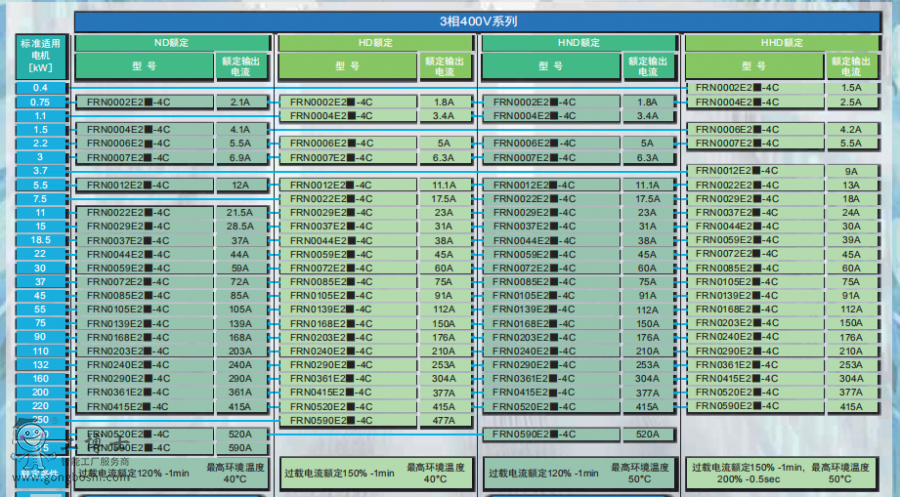Click the 132 kW row label
The width and height of the screenshot is (900, 497).
click(x=40, y=365)
